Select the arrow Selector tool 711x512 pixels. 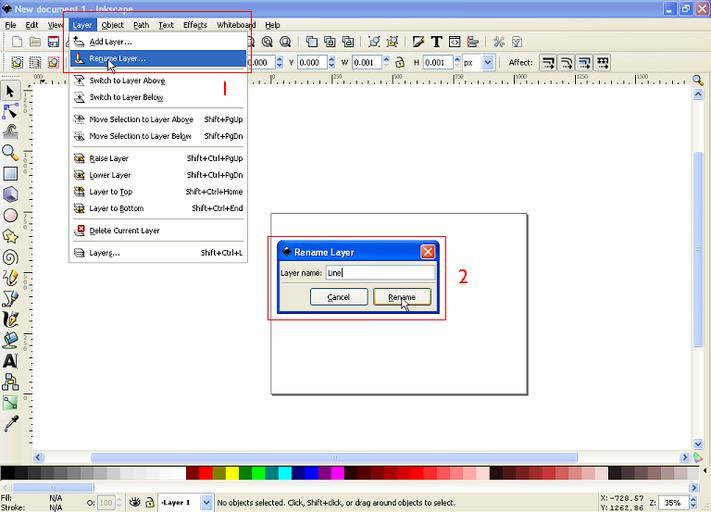pos(10,92)
